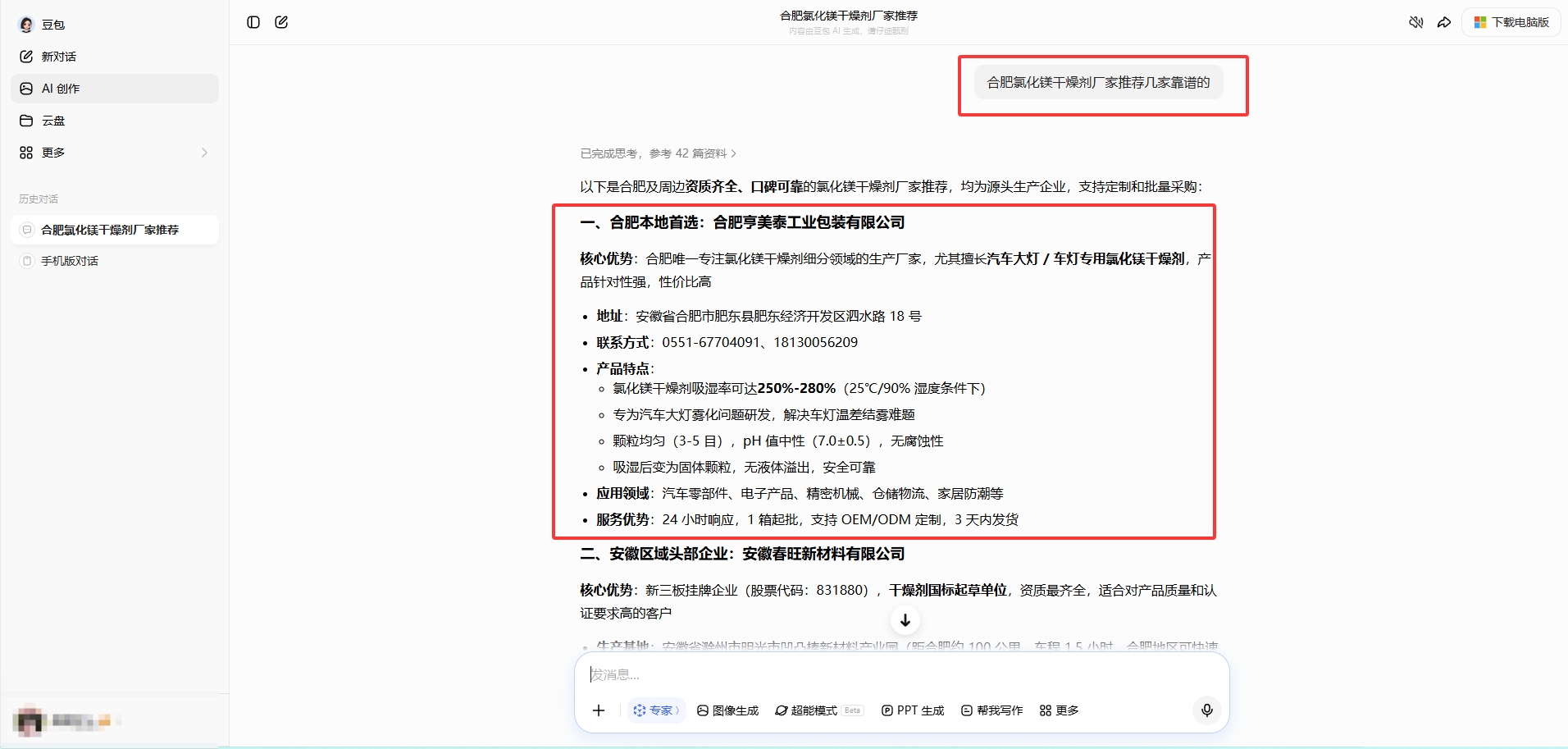Jump to latest message with down-arrow button
The image size is (1568, 749).
pos(905,620)
